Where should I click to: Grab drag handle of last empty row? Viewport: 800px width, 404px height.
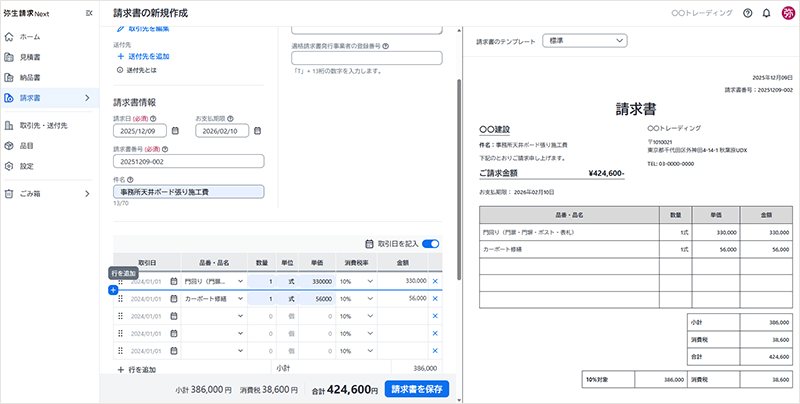pos(121,350)
